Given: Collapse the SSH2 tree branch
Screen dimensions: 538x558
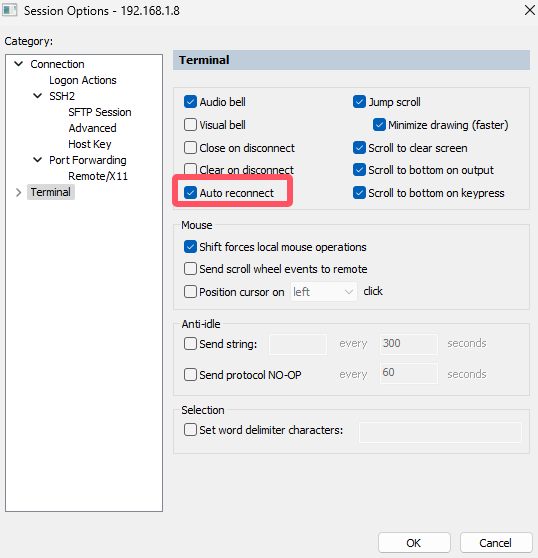Looking at the screenshot, I should pos(37,96).
